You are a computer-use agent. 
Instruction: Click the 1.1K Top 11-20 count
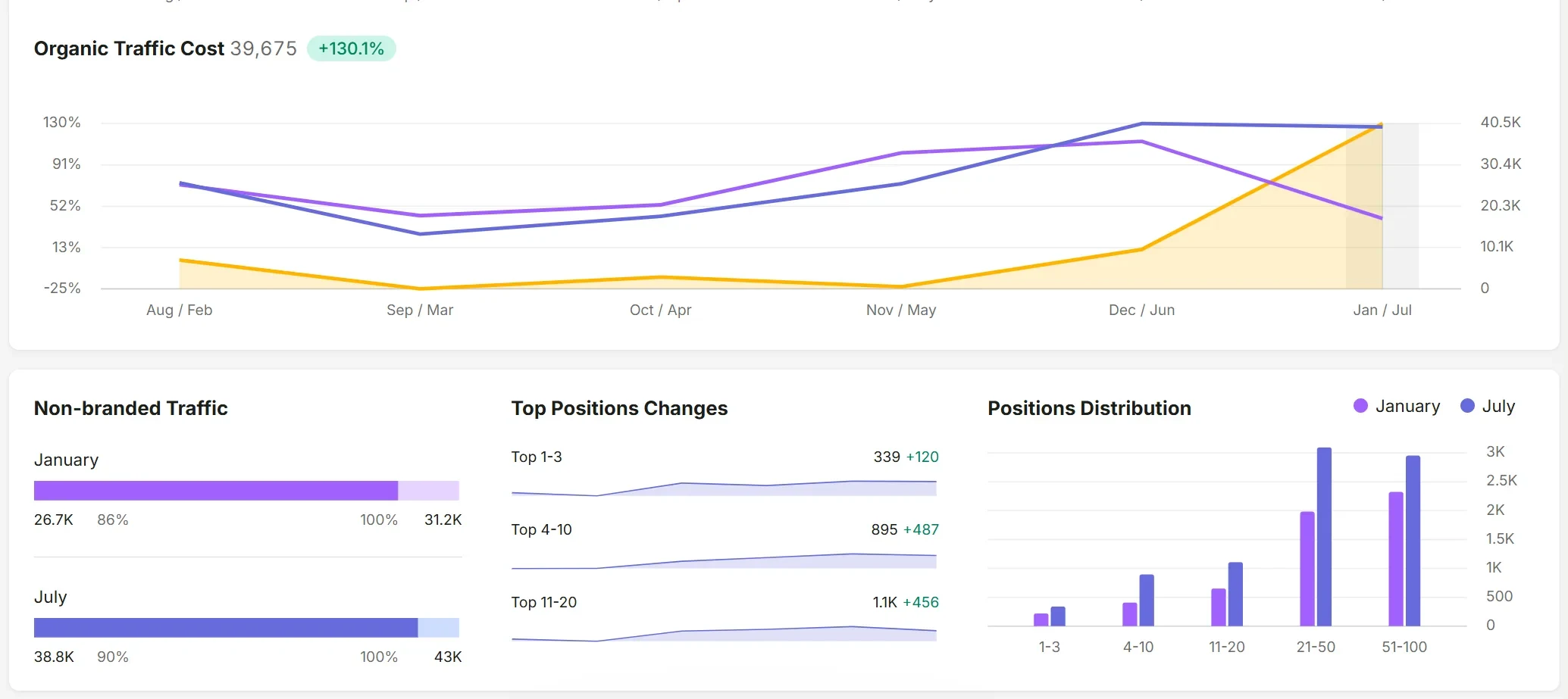click(x=884, y=602)
